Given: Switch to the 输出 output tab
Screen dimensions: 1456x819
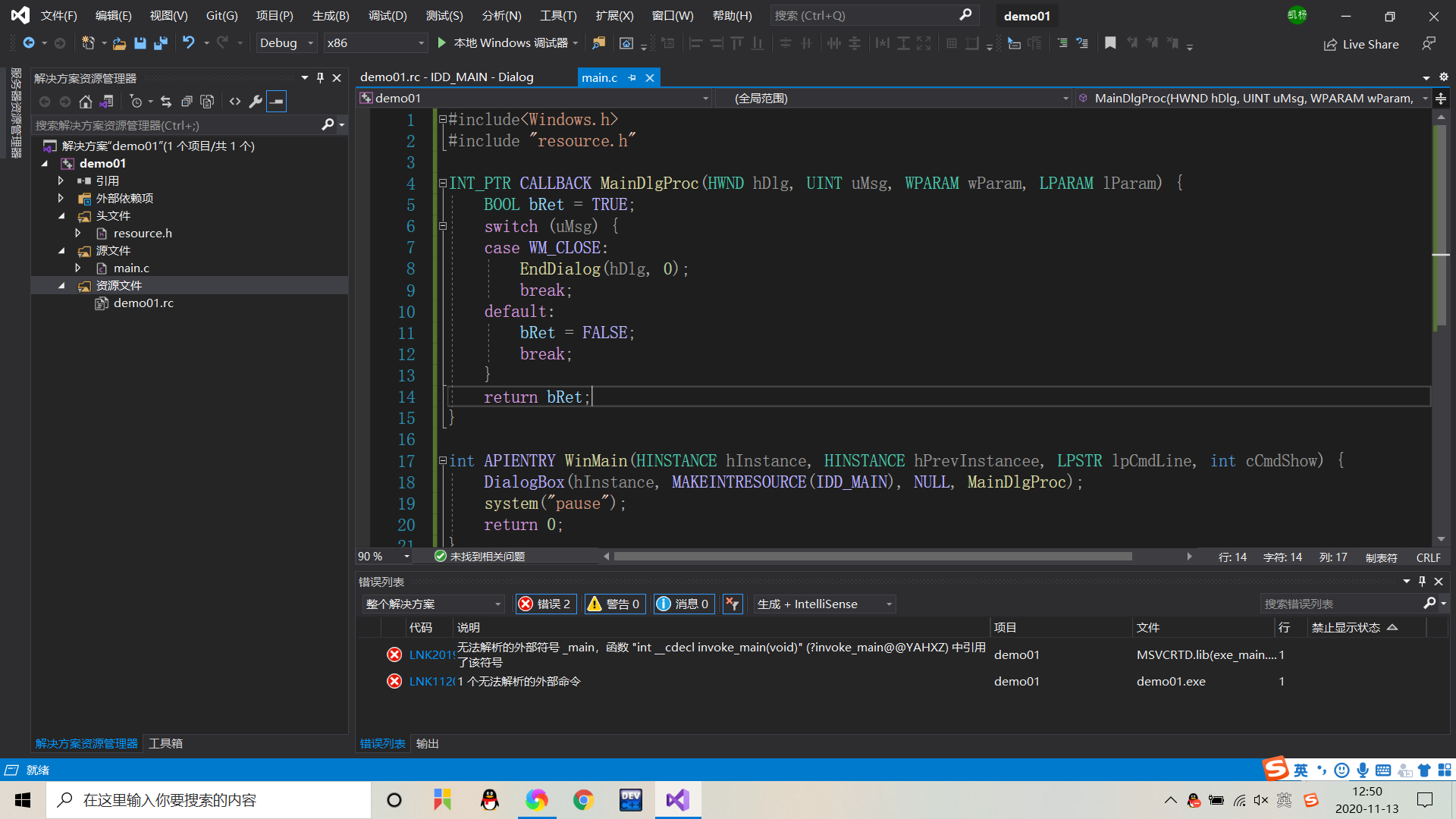Looking at the screenshot, I should [x=427, y=743].
